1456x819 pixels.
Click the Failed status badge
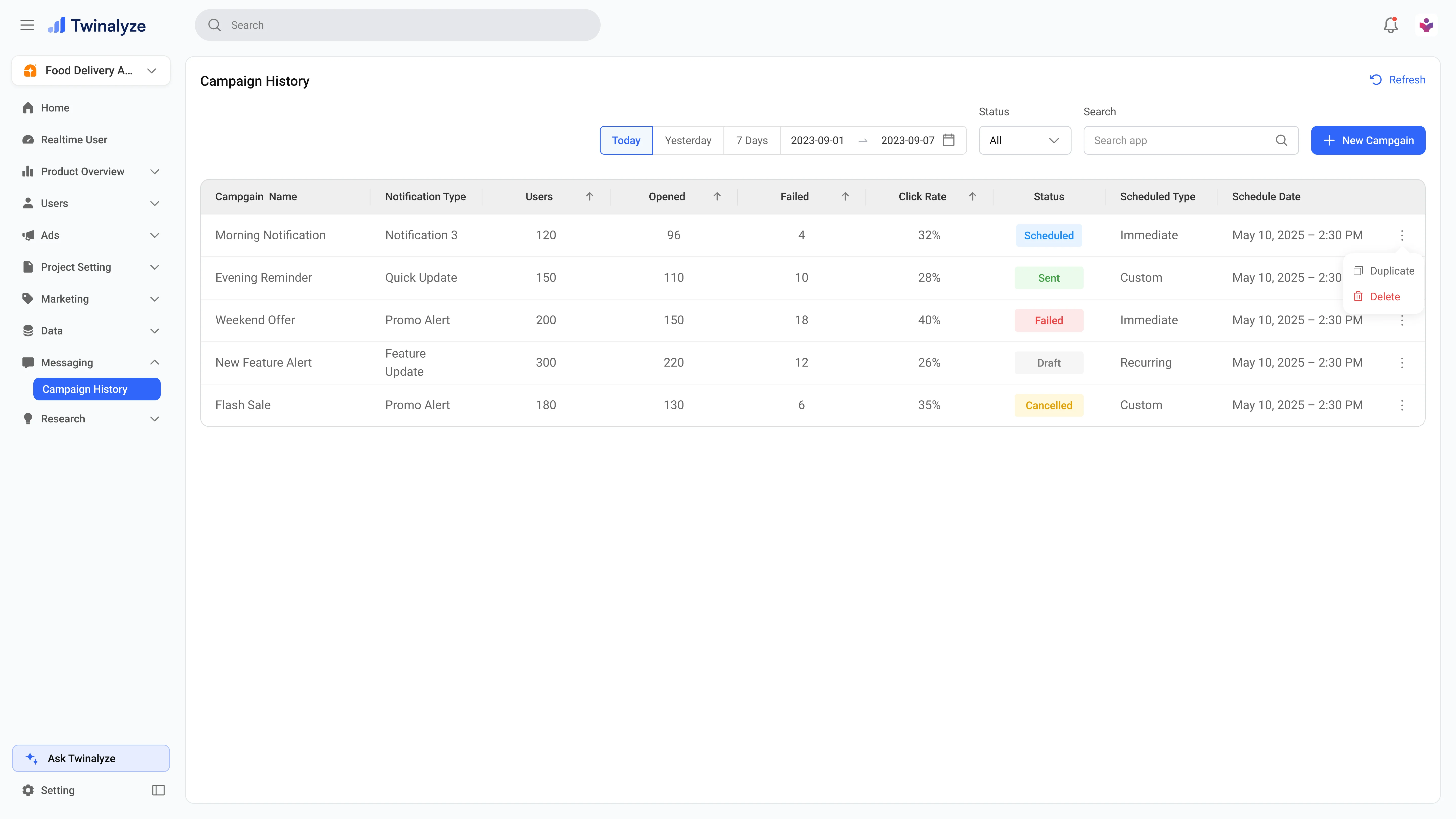coord(1049,320)
